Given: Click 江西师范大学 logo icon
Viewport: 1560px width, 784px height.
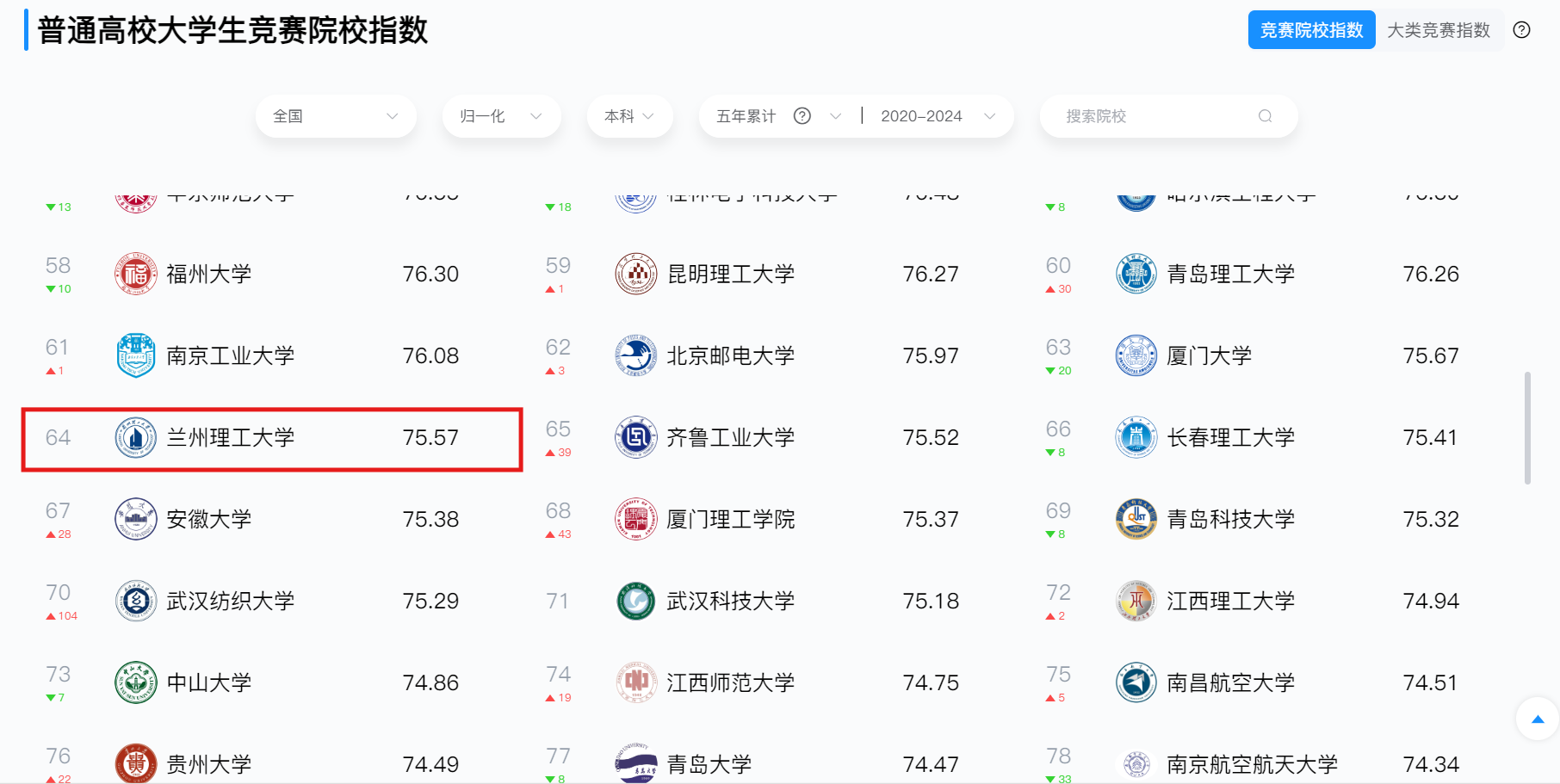Looking at the screenshot, I should tap(636, 682).
